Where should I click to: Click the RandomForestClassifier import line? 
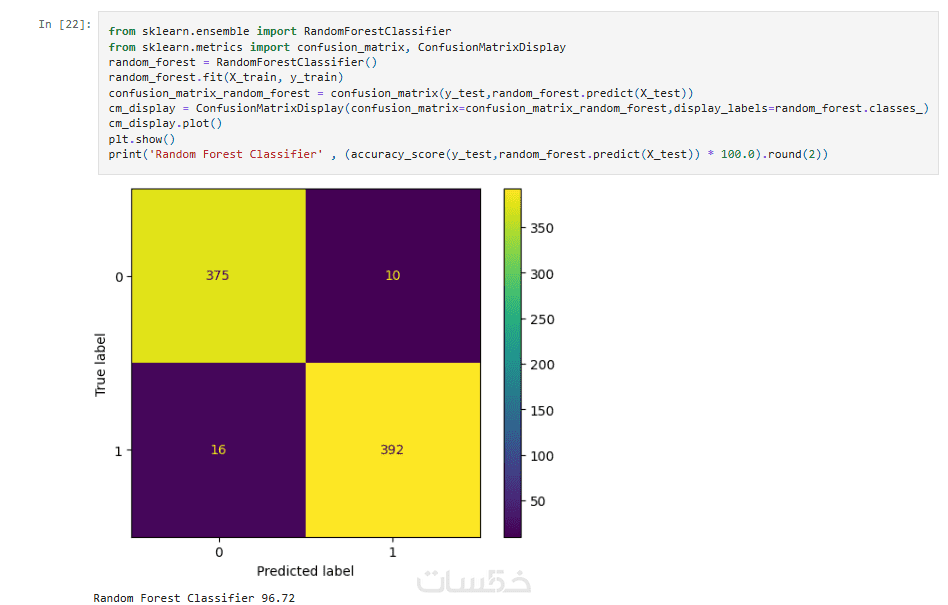280,31
